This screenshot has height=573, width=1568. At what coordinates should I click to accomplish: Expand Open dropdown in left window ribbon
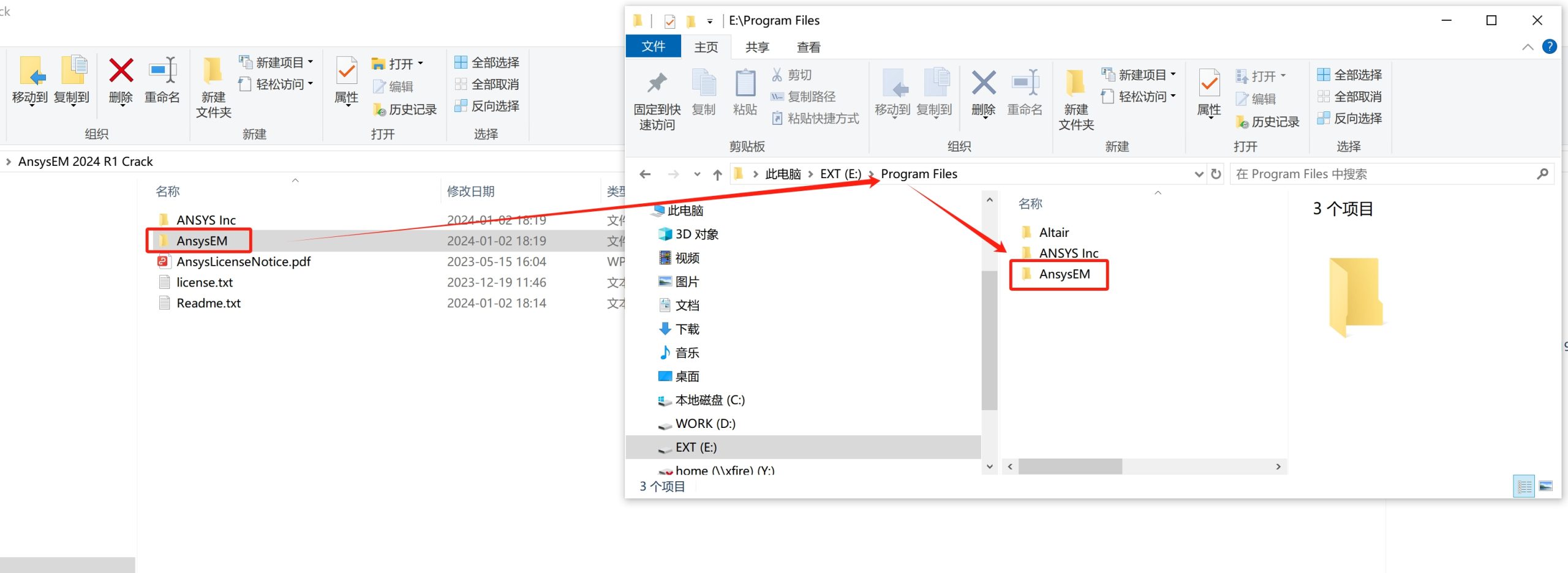click(x=398, y=64)
